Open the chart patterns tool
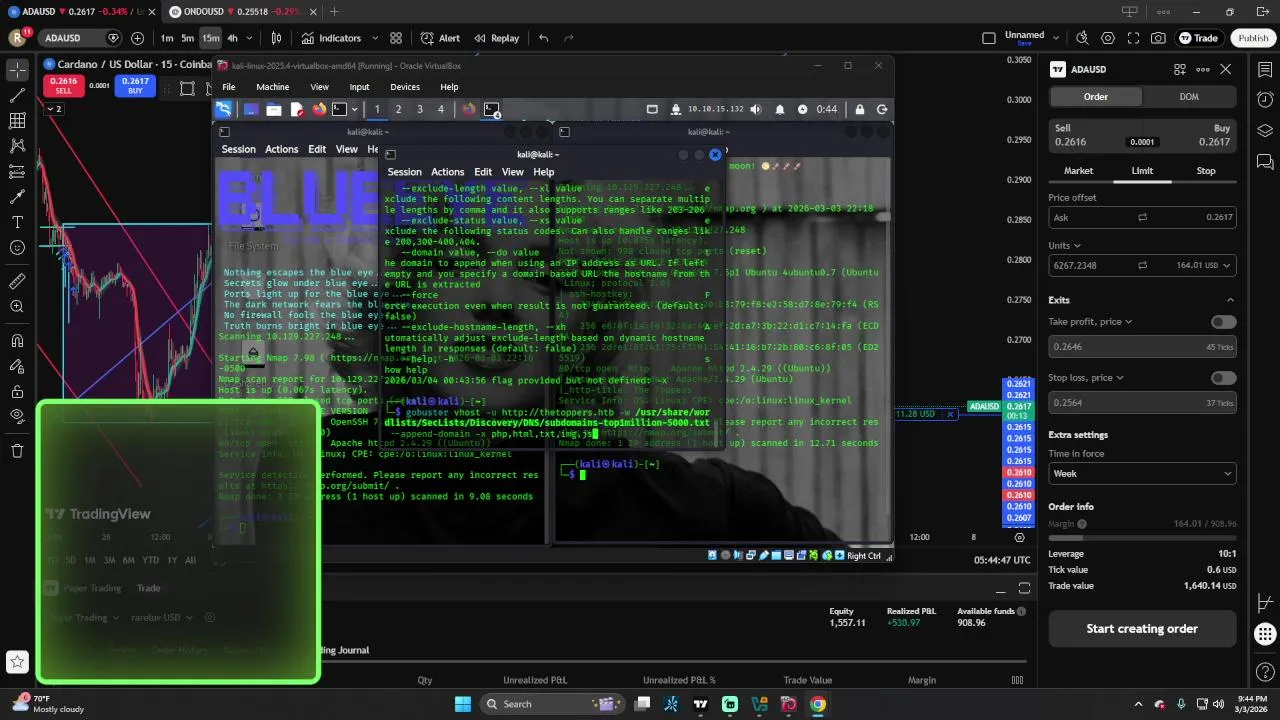Image resolution: width=1280 pixels, height=720 pixels. click(x=17, y=146)
